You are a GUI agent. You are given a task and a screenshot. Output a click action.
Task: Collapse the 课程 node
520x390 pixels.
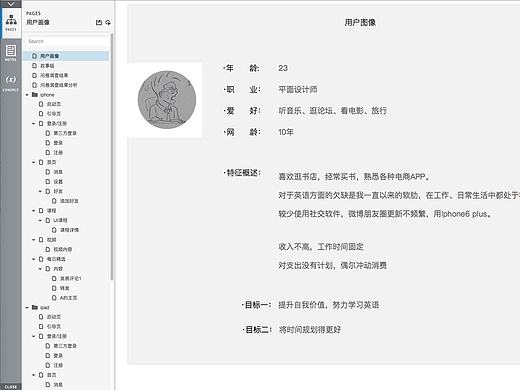(34, 211)
